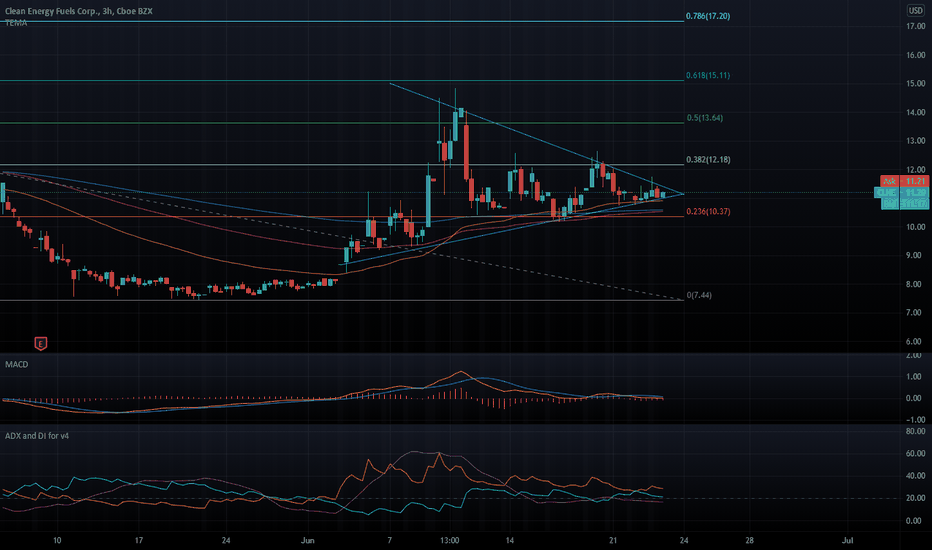Click the Bid price tag
Screen dimensions: 932x550
[904, 204]
